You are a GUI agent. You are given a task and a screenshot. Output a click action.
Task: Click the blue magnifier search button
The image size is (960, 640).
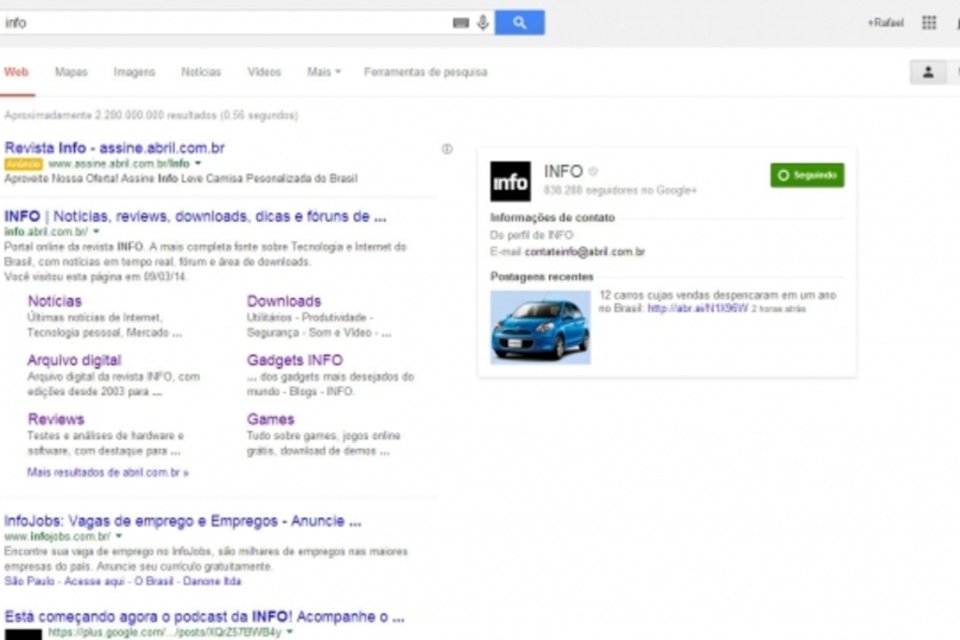pos(519,23)
